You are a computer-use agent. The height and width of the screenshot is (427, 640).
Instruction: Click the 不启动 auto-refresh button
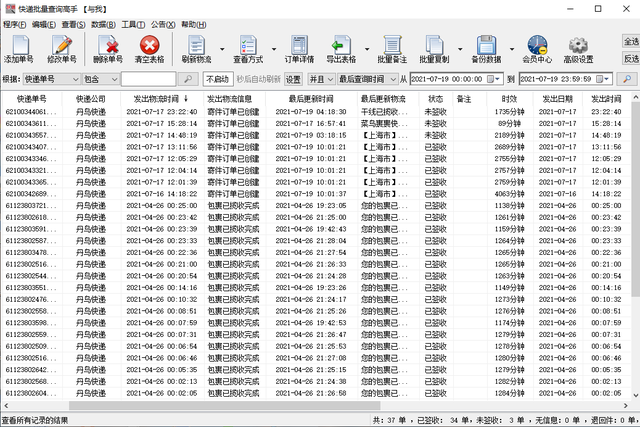click(x=218, y=79)
